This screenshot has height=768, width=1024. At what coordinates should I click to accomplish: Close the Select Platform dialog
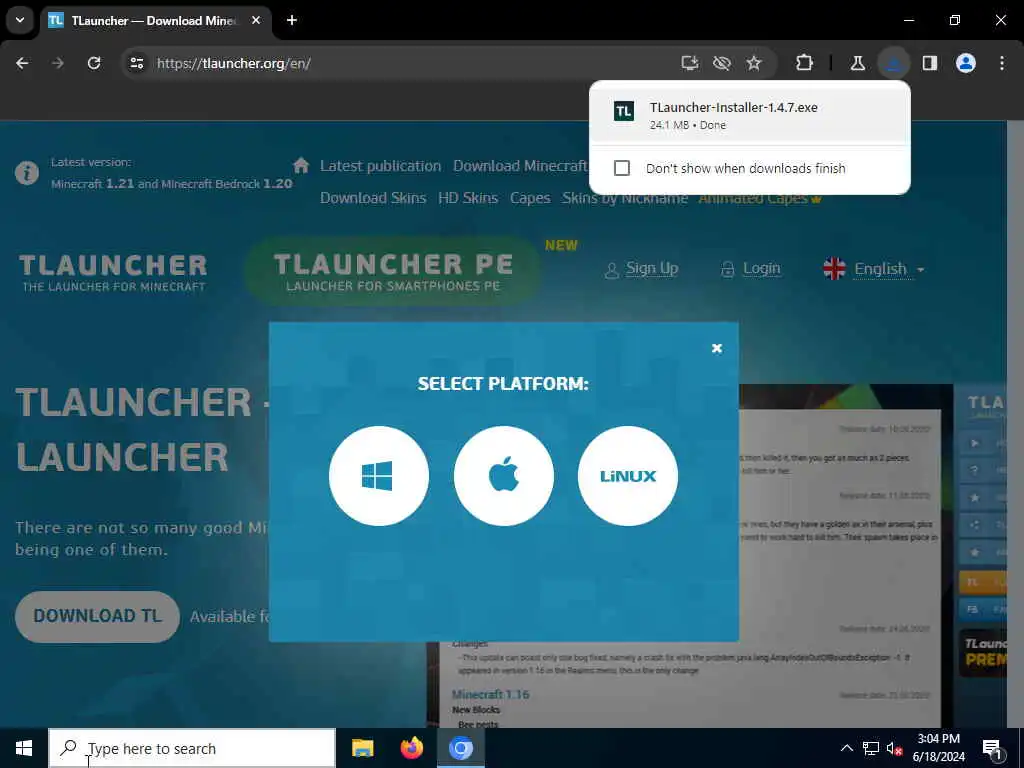pos(716,348)
